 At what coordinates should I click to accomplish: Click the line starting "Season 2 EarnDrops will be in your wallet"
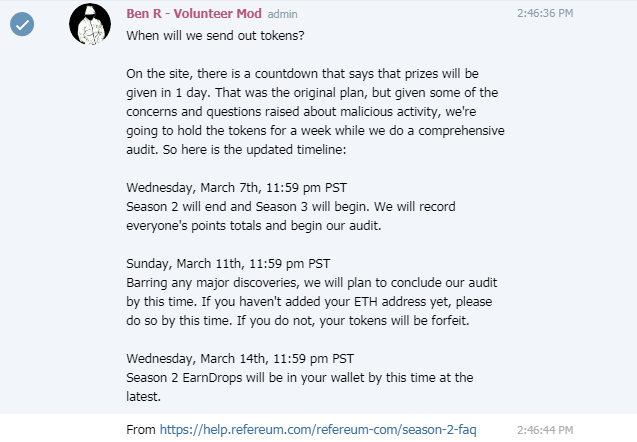coord(300,377)
